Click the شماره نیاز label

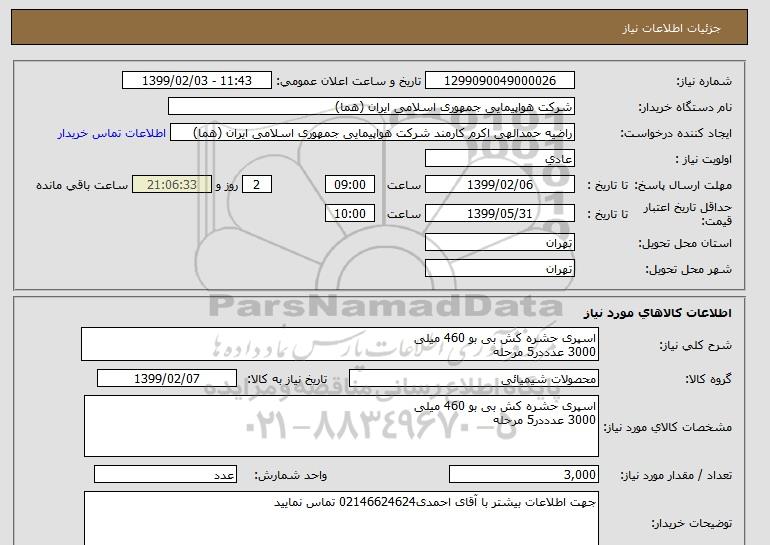[704, 81]
